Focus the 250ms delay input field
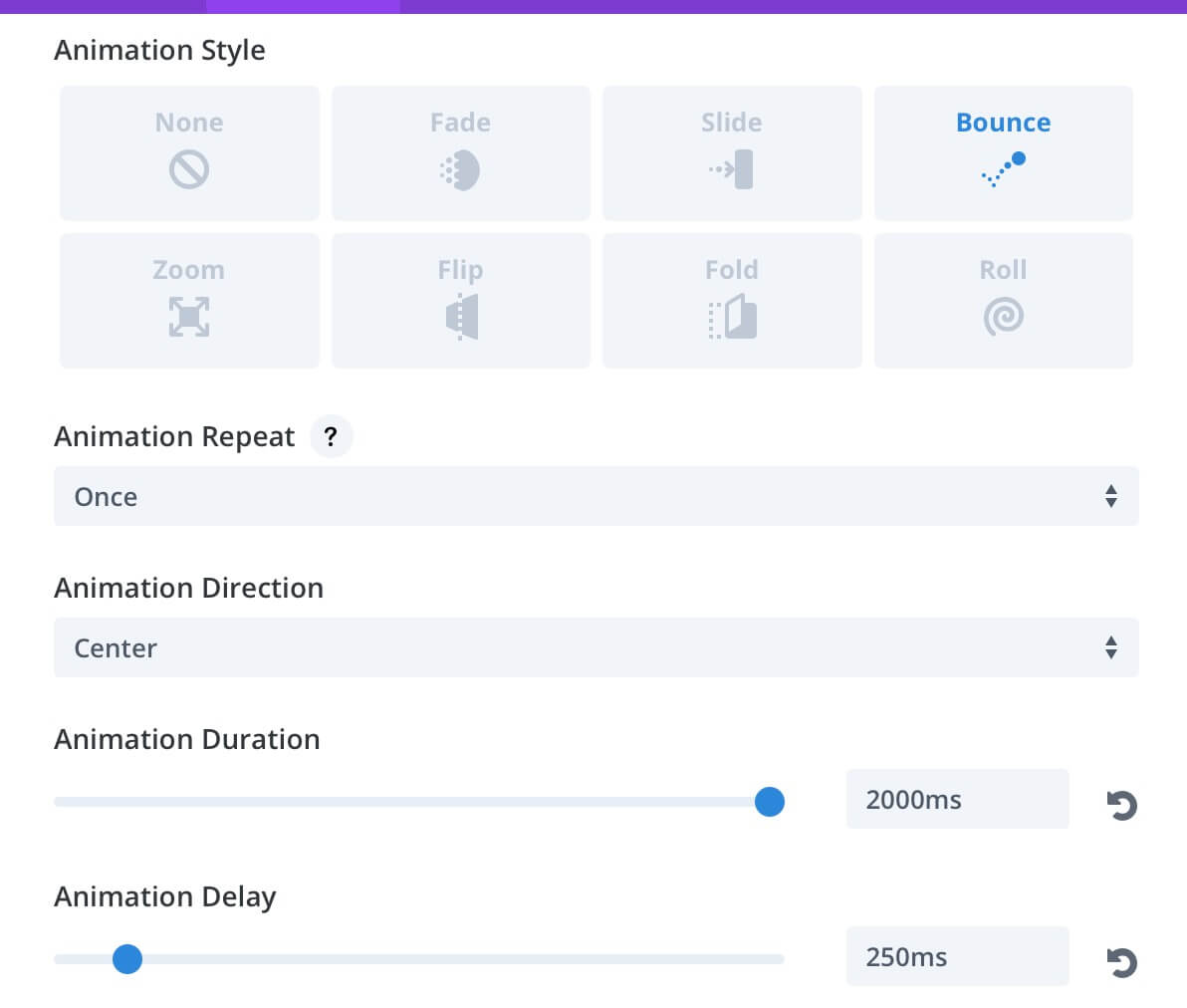This screenshot has width=1187, height=1008. coord(957,956)
